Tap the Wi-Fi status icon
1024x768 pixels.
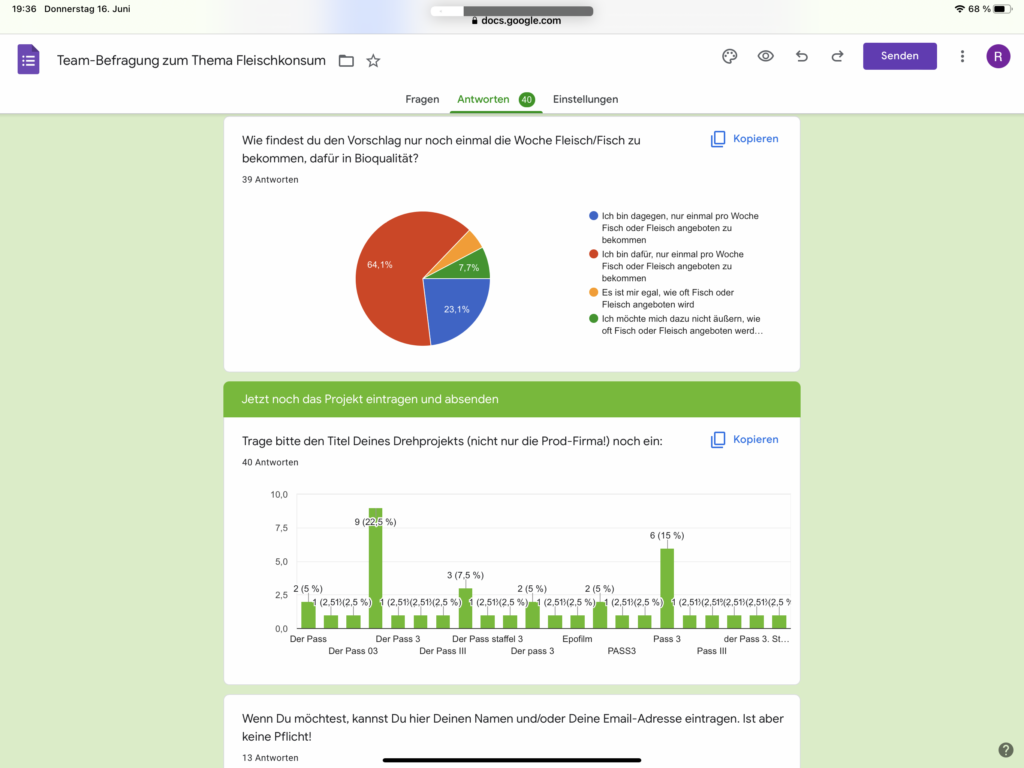[x=959, y=9]
